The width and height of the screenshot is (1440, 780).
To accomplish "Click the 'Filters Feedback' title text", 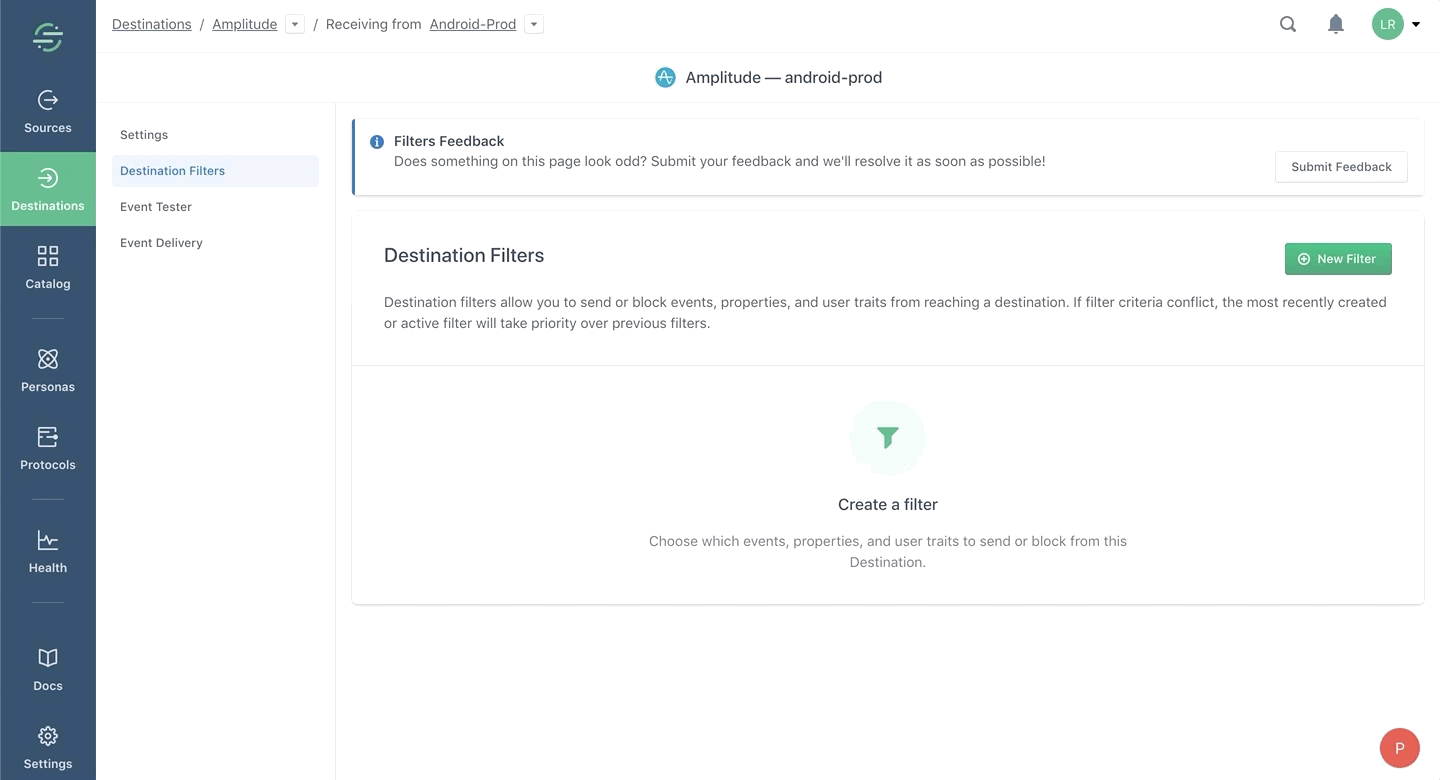I will pos(449,141).
